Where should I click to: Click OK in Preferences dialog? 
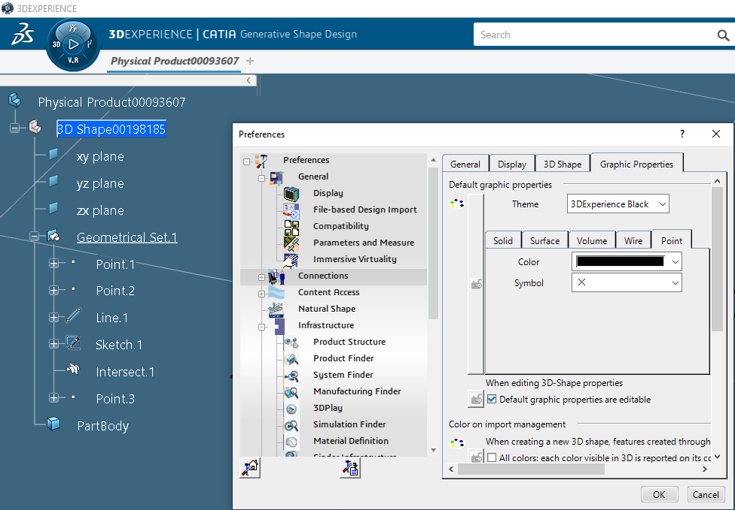[x=659, y=495]
